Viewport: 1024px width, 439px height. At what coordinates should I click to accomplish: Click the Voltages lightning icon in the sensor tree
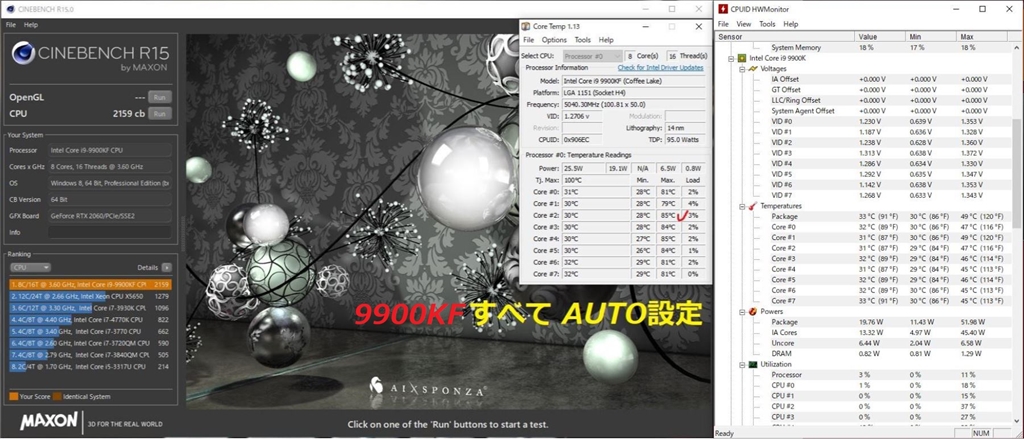(753, 68)
